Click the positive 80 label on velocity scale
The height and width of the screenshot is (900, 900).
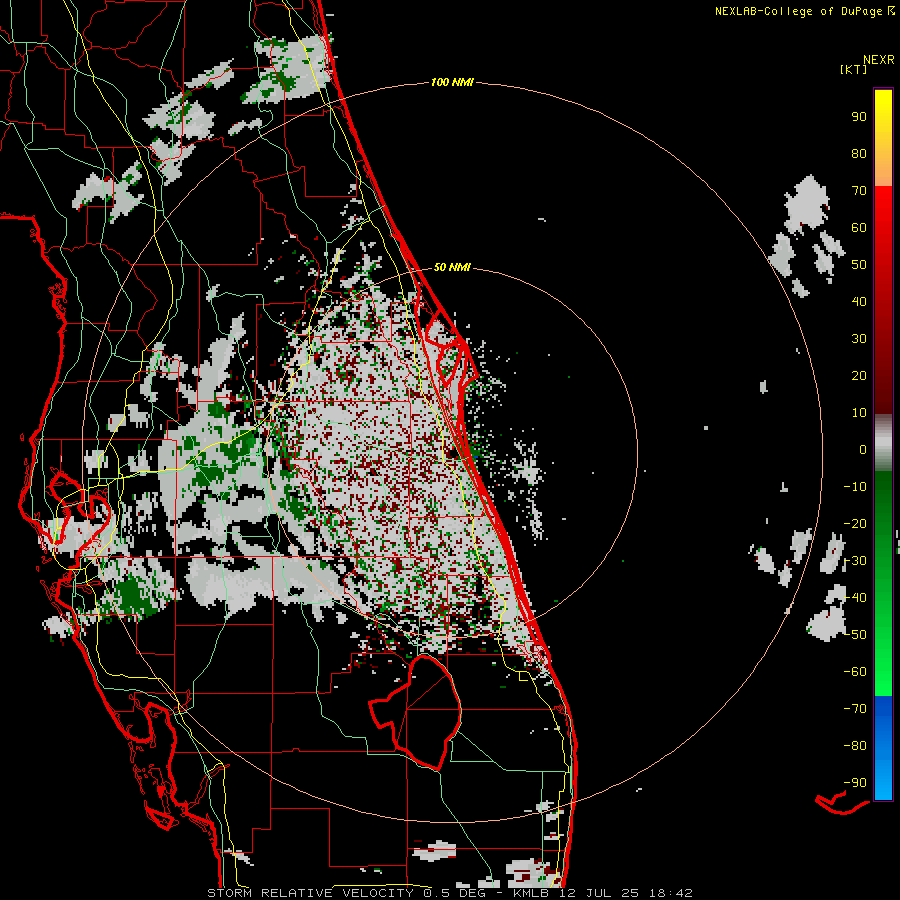point(859,153)
